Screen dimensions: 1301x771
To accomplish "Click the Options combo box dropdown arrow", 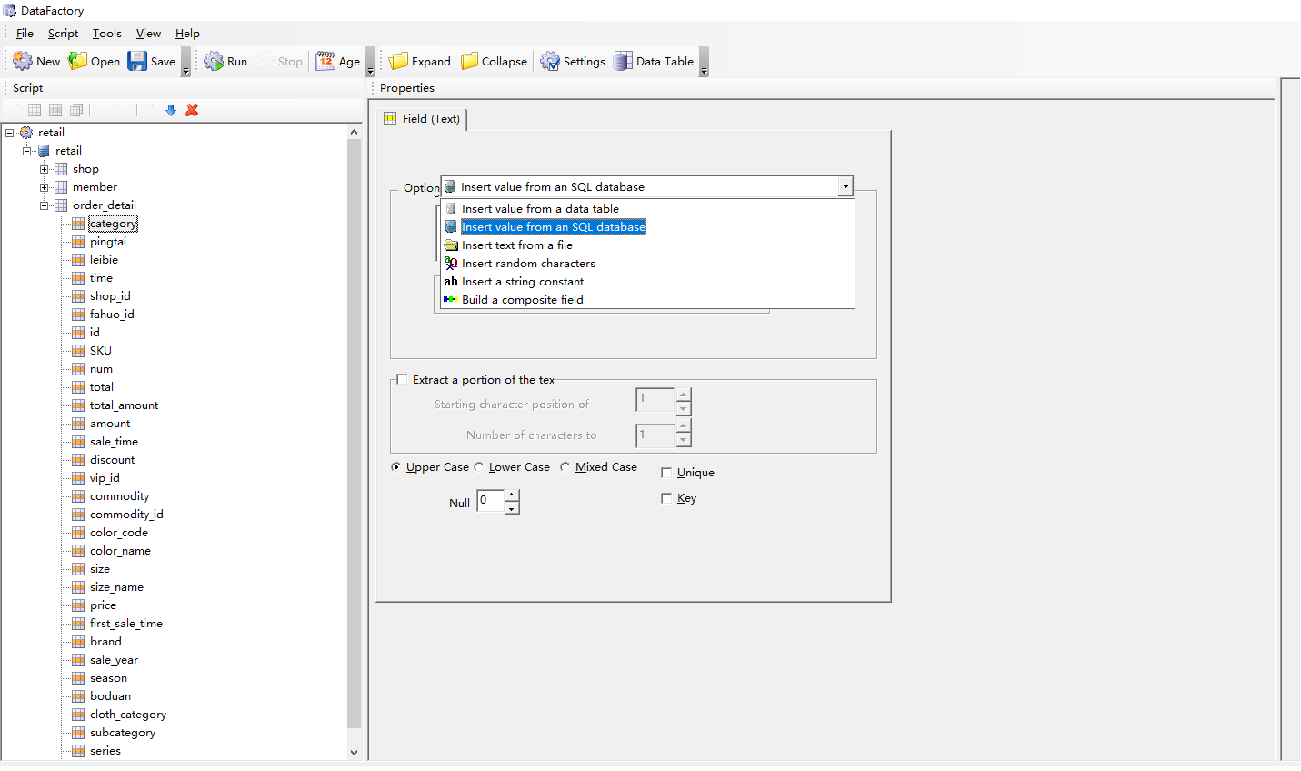I will click(x=845, y=187).
